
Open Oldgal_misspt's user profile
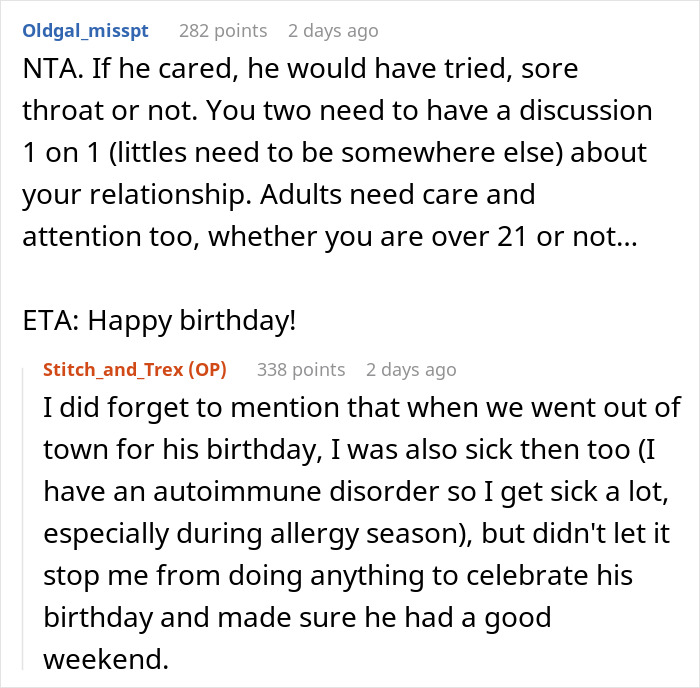[84, 30]
